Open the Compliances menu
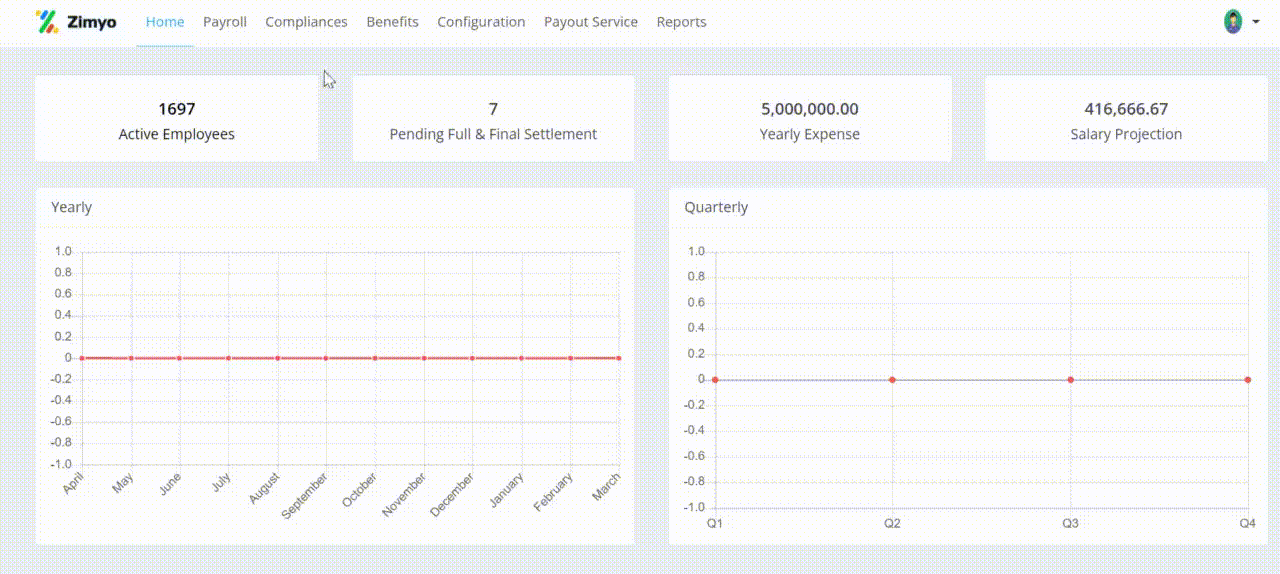1280x574 pixels. click(306, 21)
